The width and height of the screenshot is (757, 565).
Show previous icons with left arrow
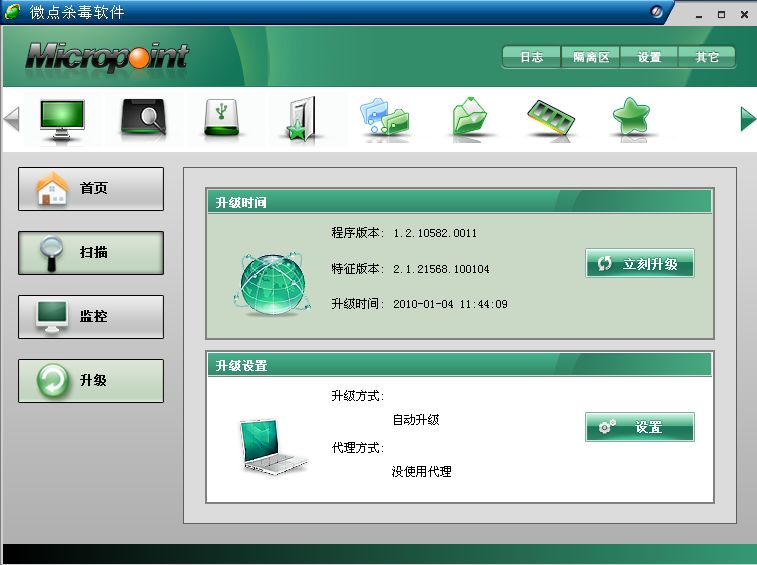coord(12,119)
